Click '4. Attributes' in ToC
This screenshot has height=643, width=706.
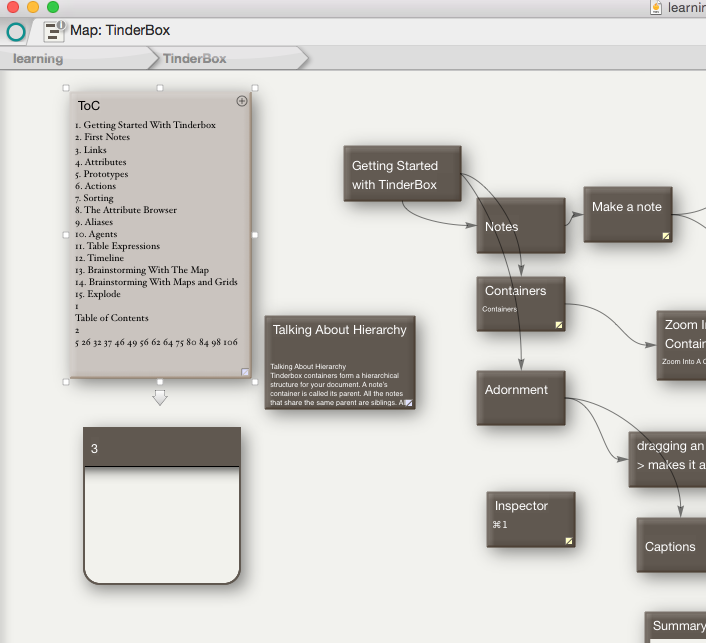click(100, 162)
